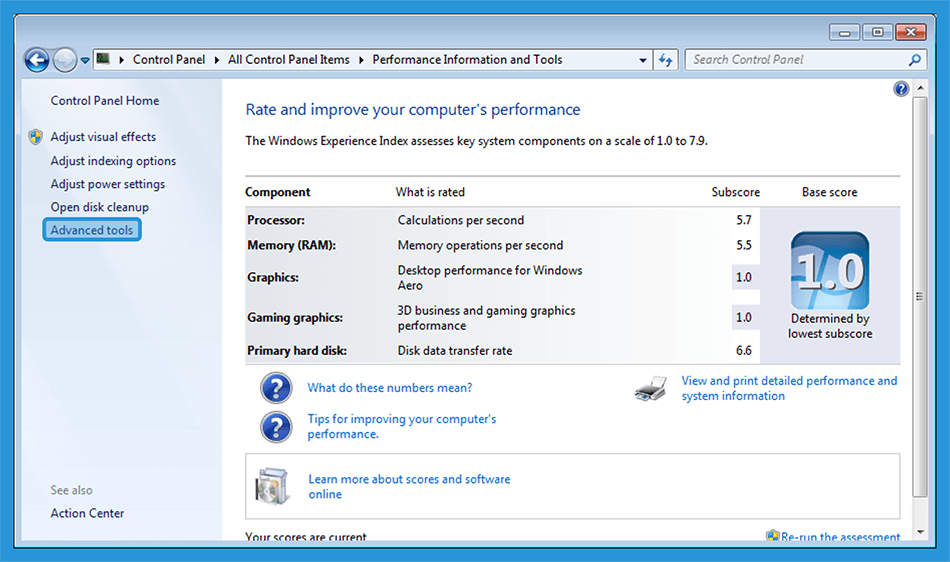
Task: Click Re-run the assessment link
Action: tap(840, 537)
